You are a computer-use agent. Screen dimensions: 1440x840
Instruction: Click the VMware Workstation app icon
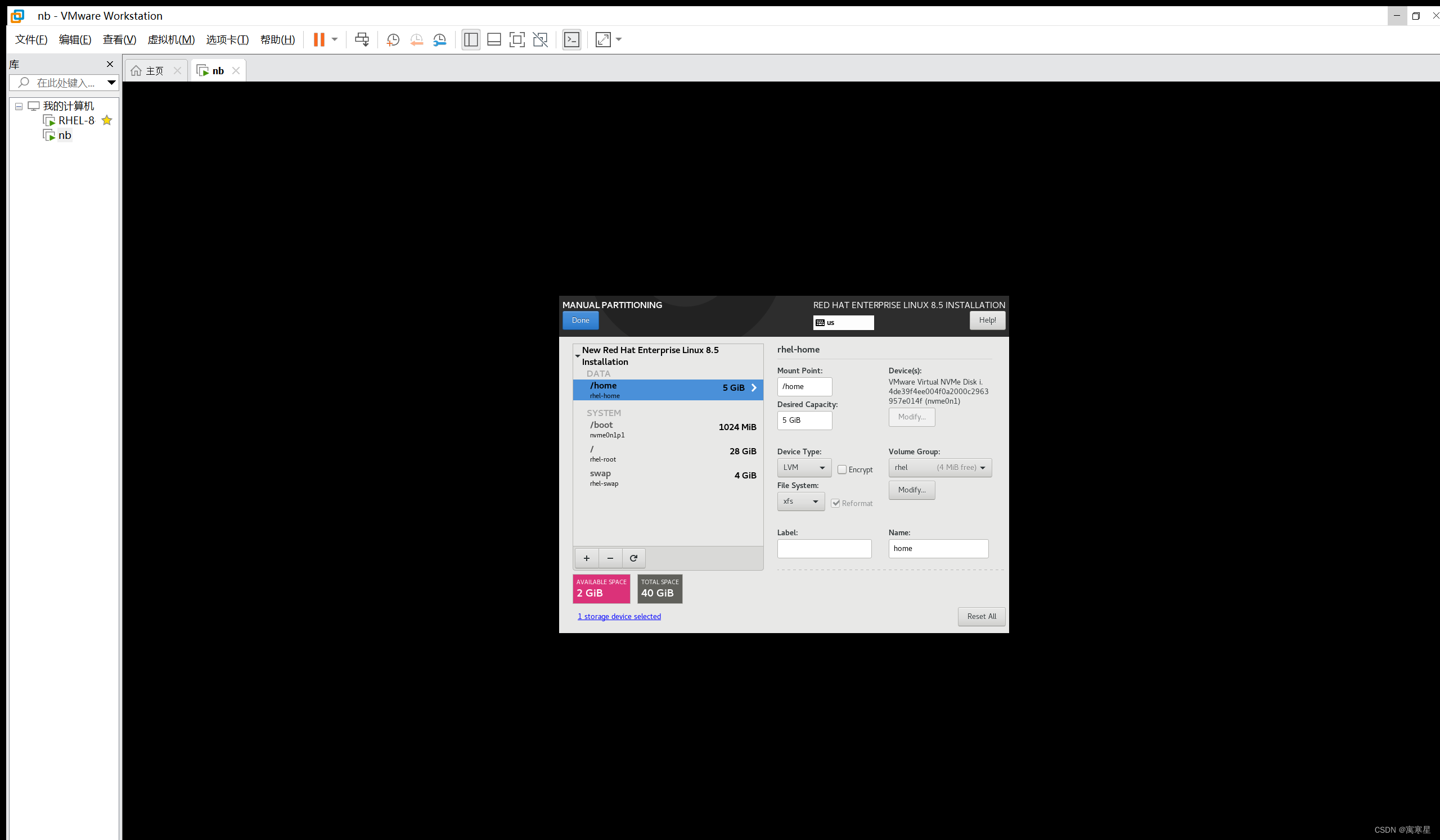tap(17, 16)
